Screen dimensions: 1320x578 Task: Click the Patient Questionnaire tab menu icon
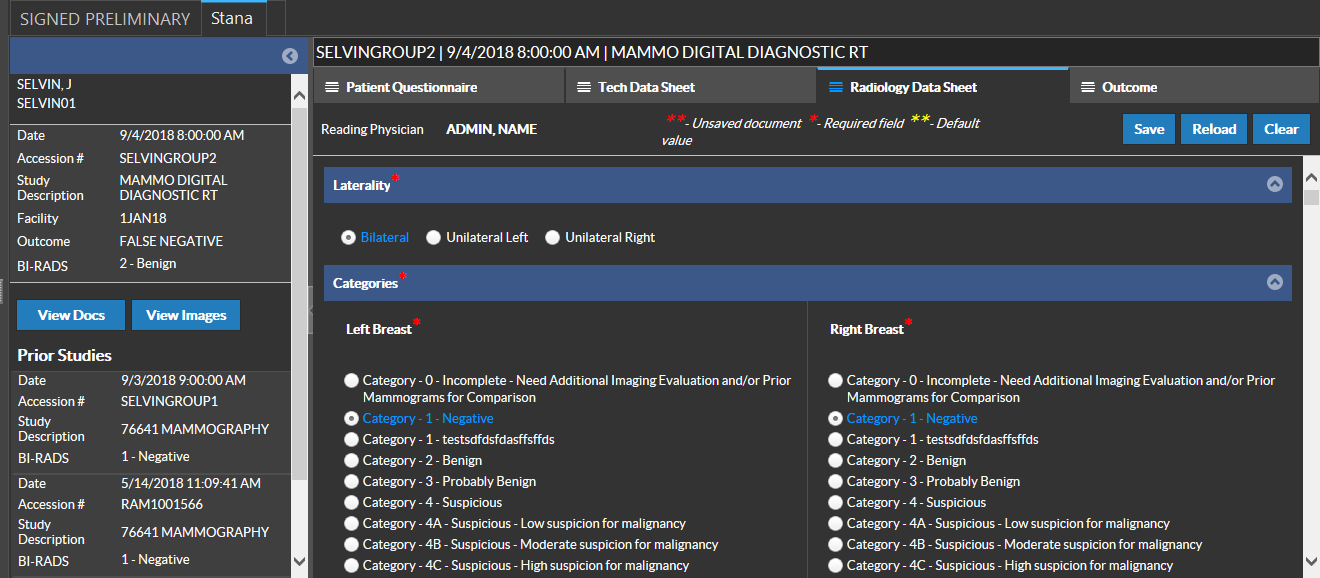tap(332, 87)
